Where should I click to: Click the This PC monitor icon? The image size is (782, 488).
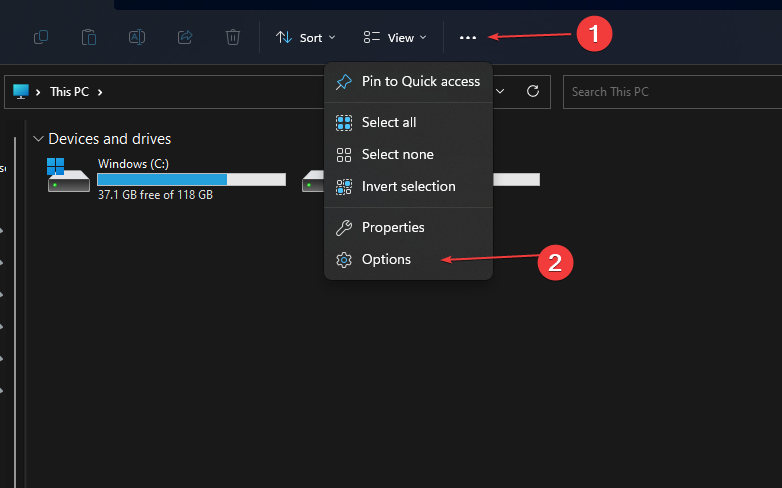(x=22, y=91)
